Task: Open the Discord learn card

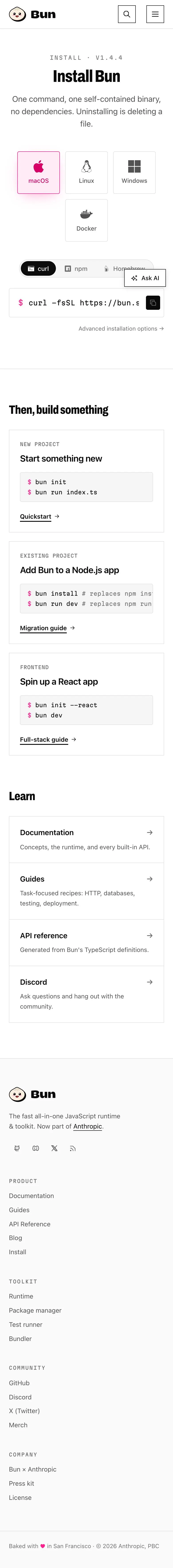Action: [x=86, y=994]
